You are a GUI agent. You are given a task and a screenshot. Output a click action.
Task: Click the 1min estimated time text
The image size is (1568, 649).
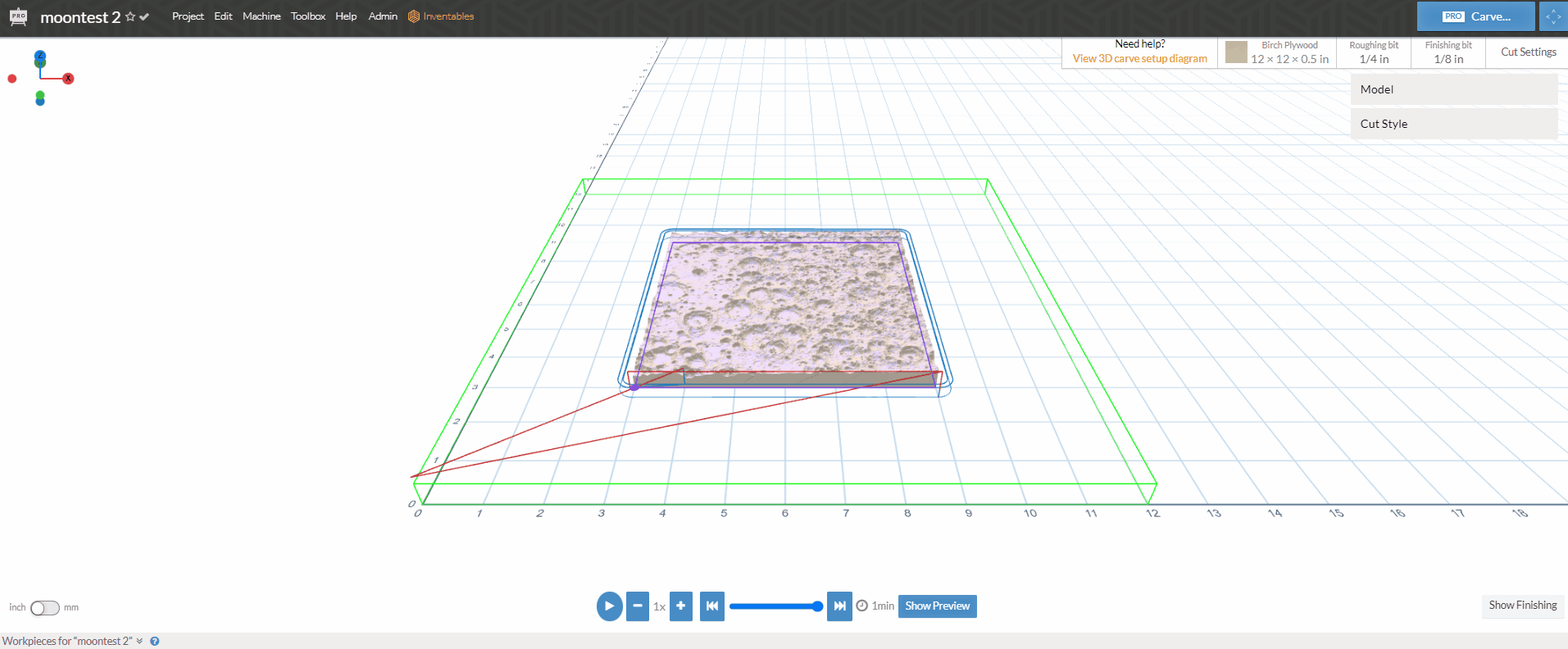pos(883,606)
